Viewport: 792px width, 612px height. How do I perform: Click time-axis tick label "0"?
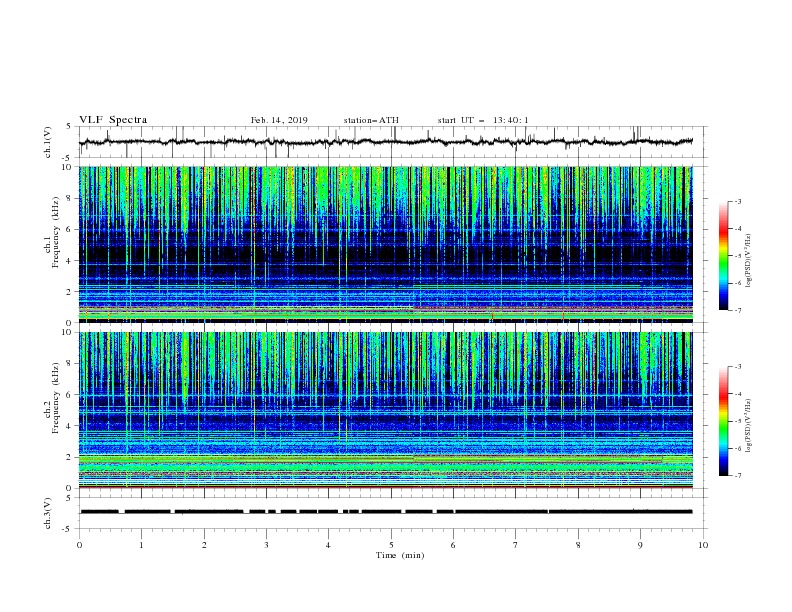pyautogui.click(x=79, y=545)
